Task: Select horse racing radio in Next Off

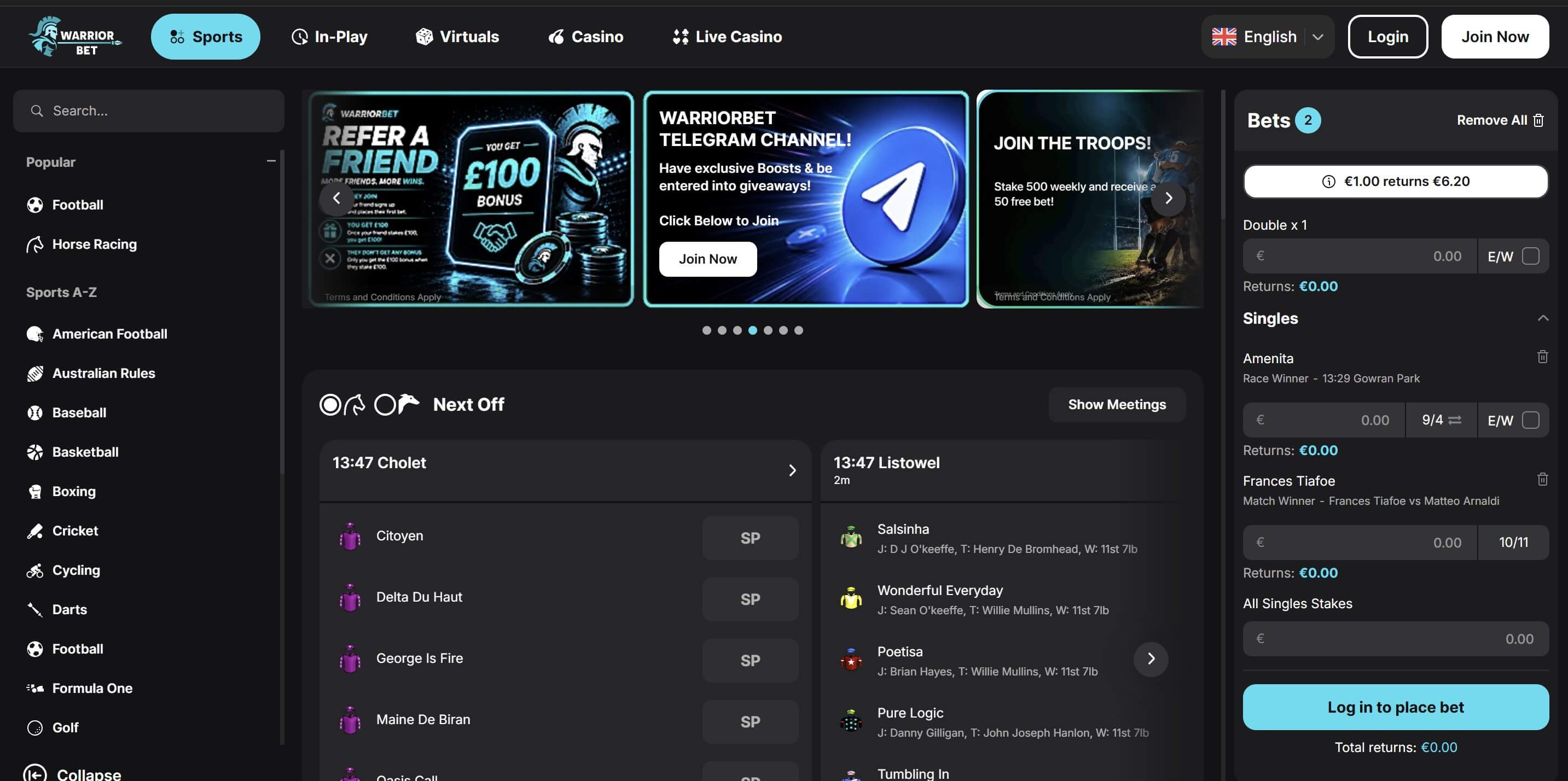Action: 330,405
